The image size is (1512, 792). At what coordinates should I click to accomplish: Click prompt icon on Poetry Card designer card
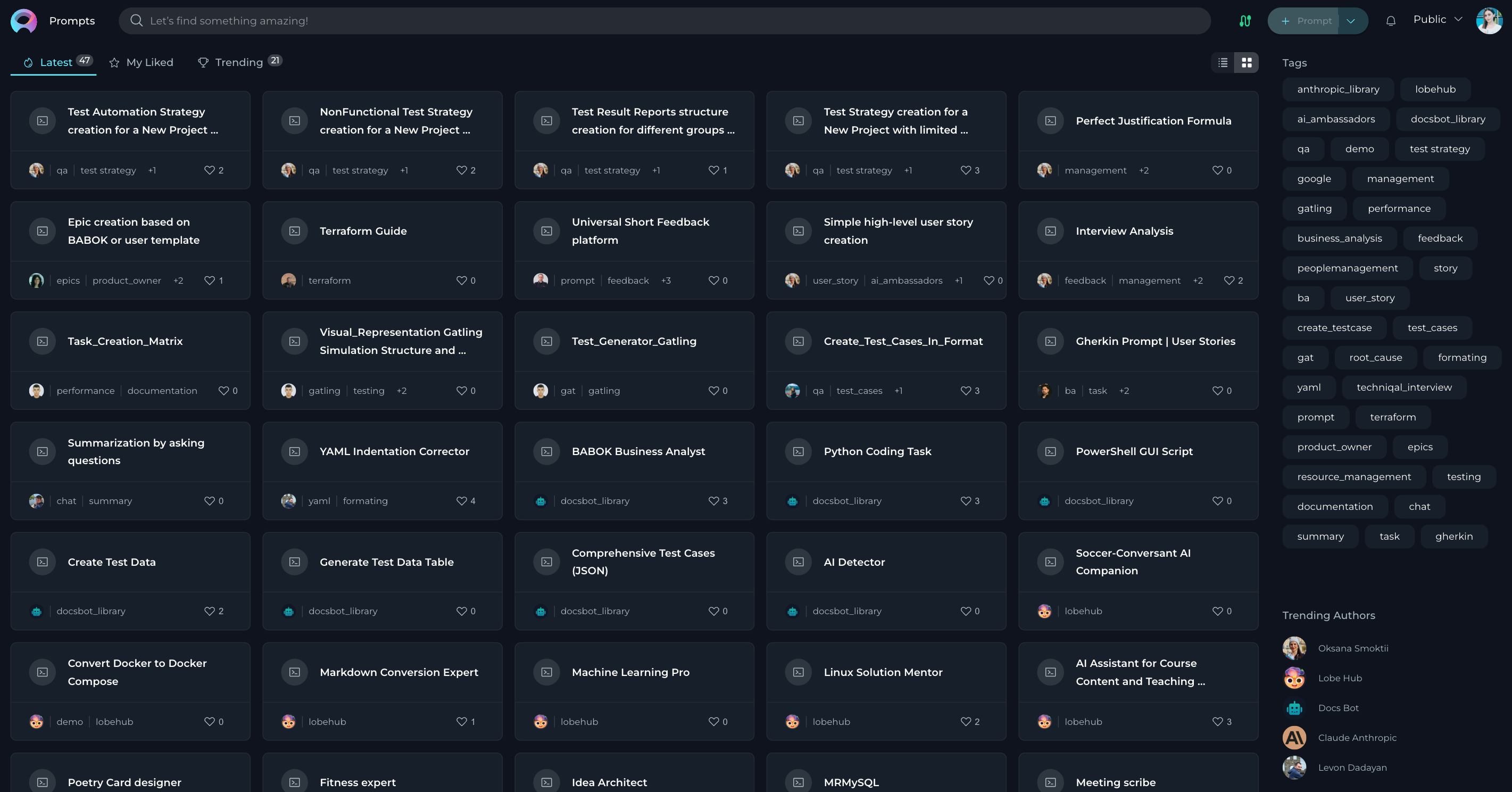tap(43, 782)
